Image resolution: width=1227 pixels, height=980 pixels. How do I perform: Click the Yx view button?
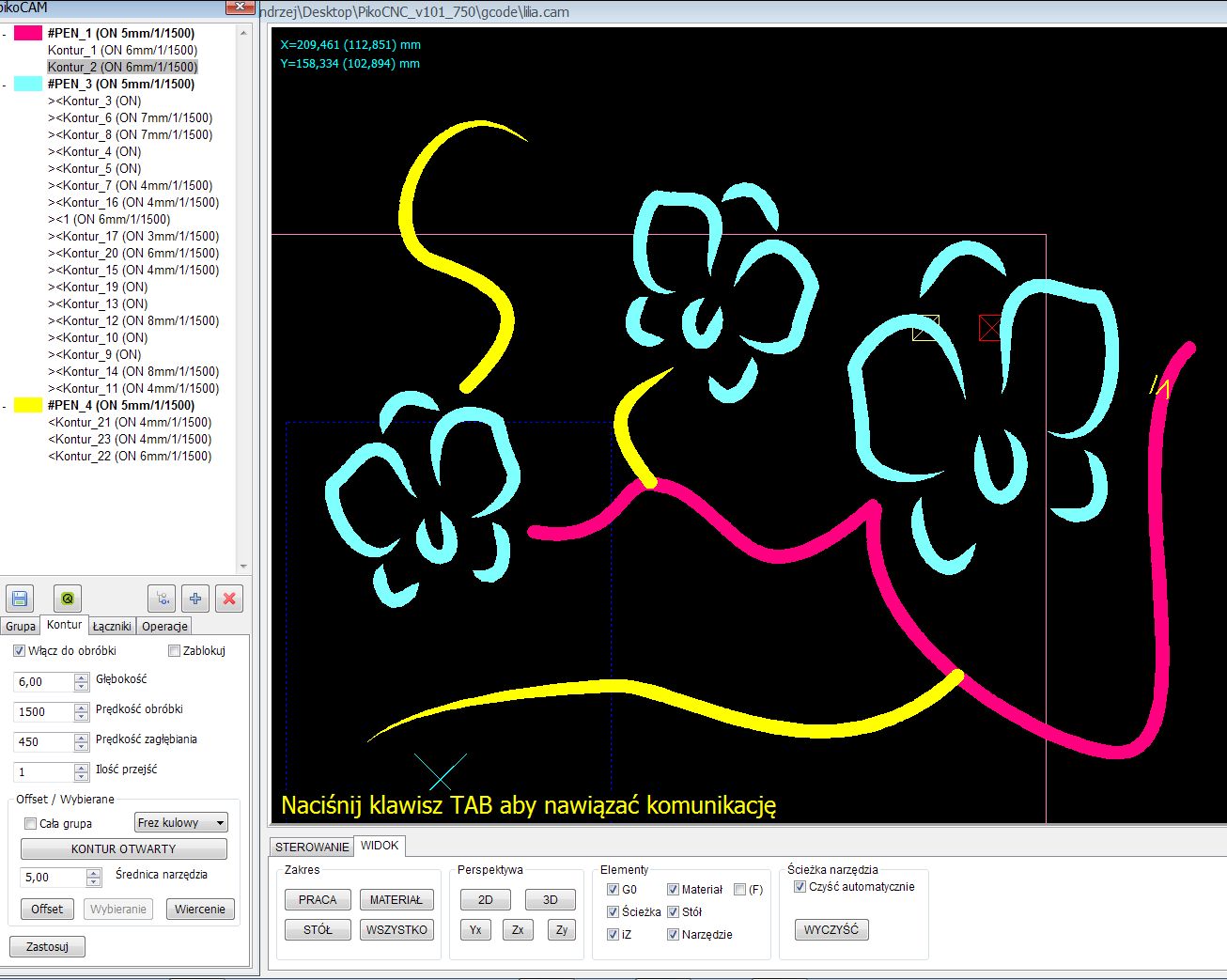pos(475,929)
